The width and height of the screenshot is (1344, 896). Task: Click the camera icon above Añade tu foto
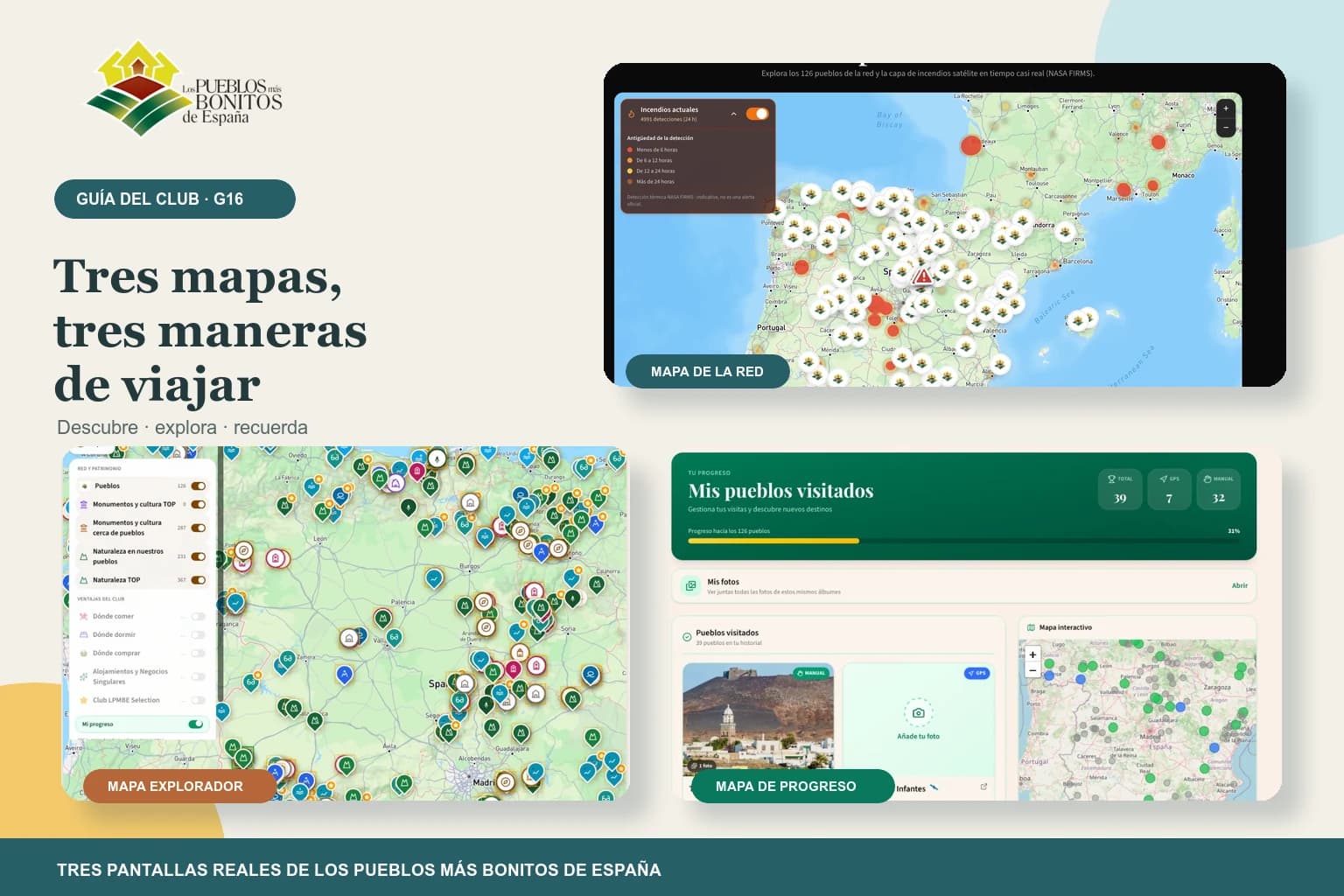[x=918, y=713]
